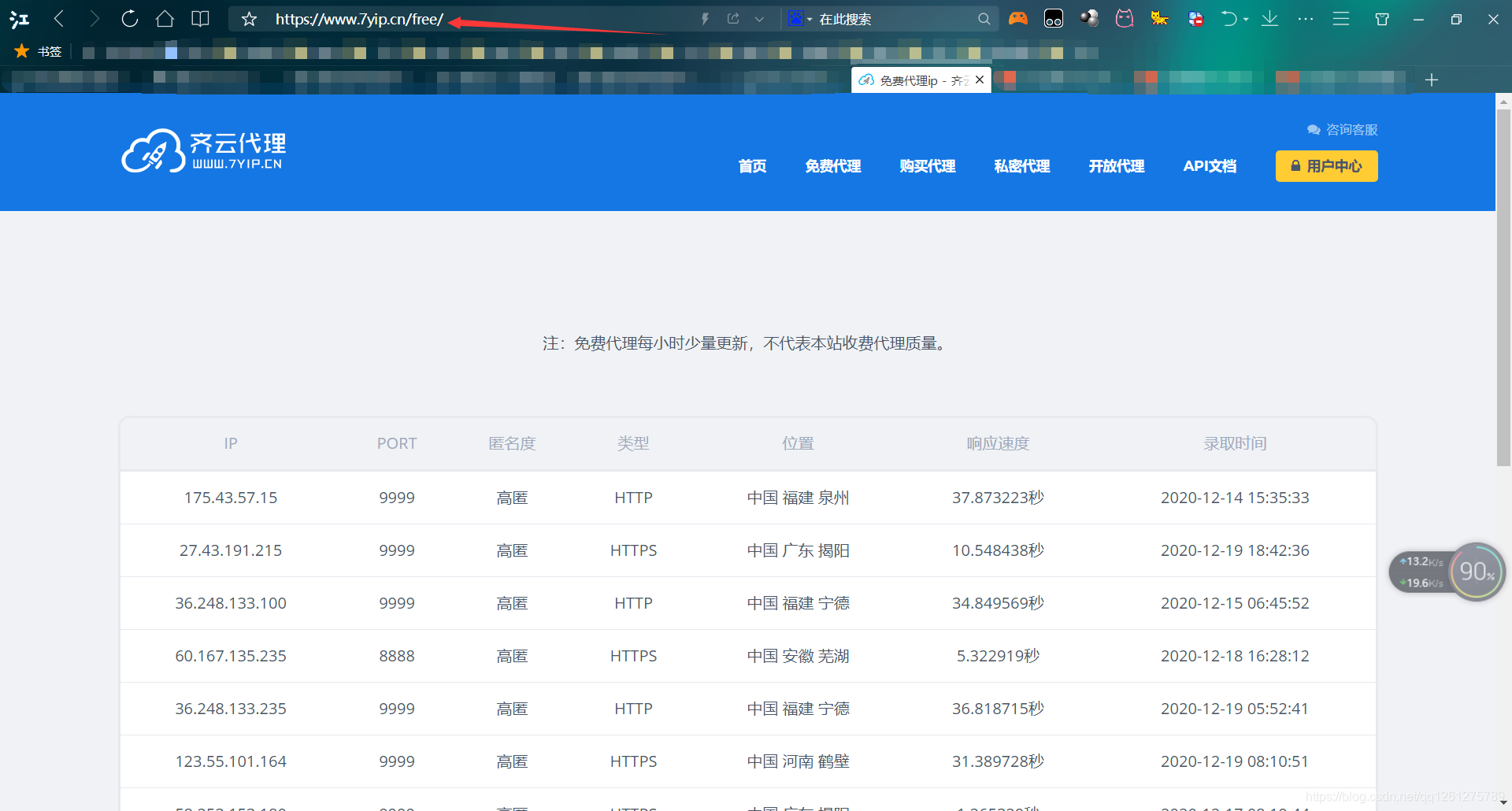This screenshot has width=1512, height=811.
Task: Click the browser logo icon at top-left
Action: click(19, 19)
